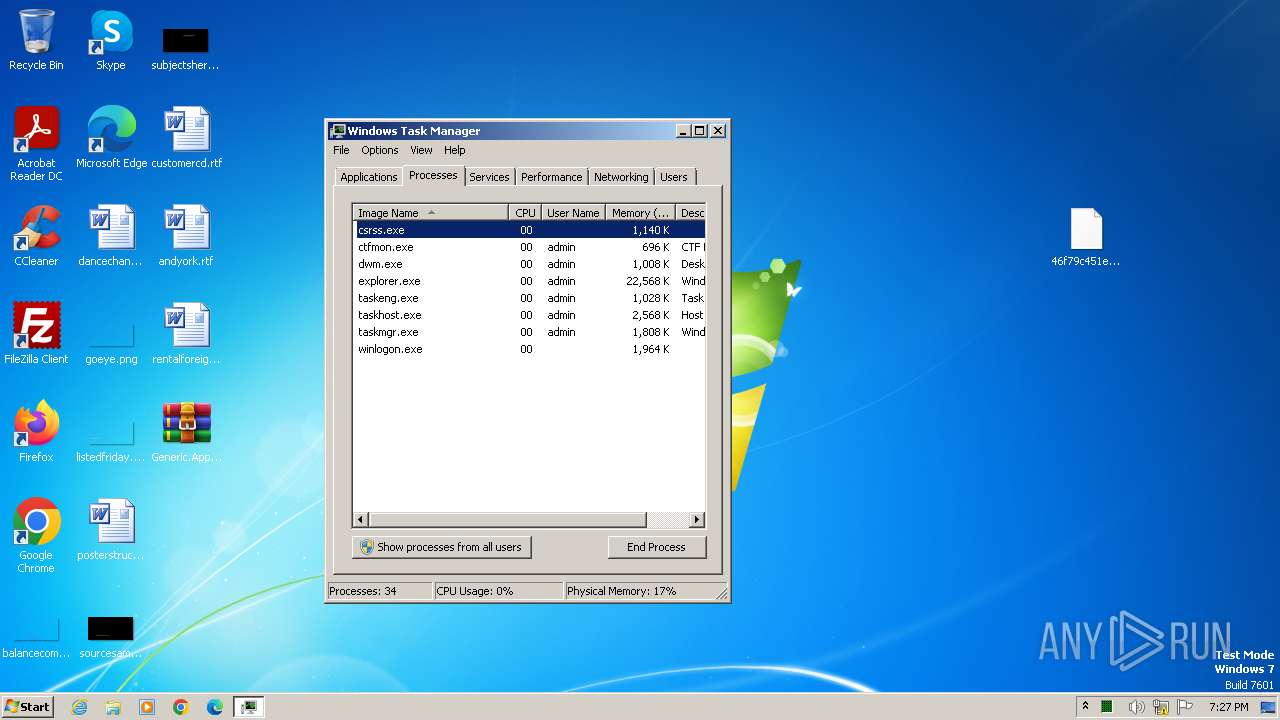Select the dwm.exe process row
Screen dimensions: 1280x720
click(x=529, y=264)
